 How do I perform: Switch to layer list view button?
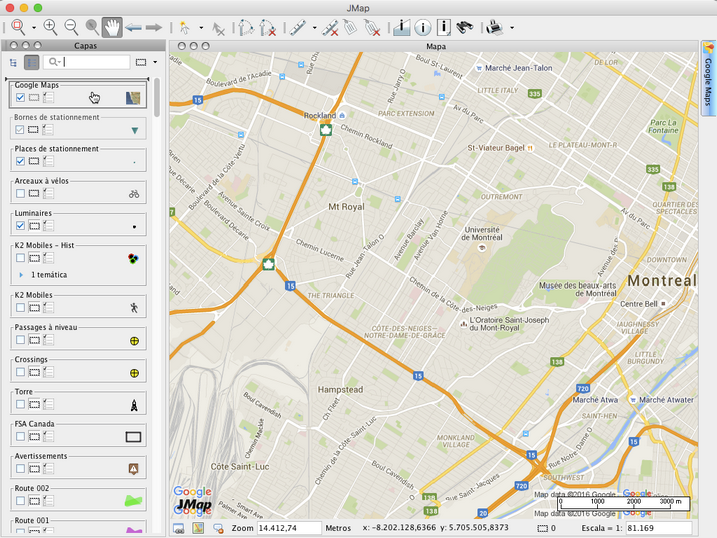tap(32, 62)
